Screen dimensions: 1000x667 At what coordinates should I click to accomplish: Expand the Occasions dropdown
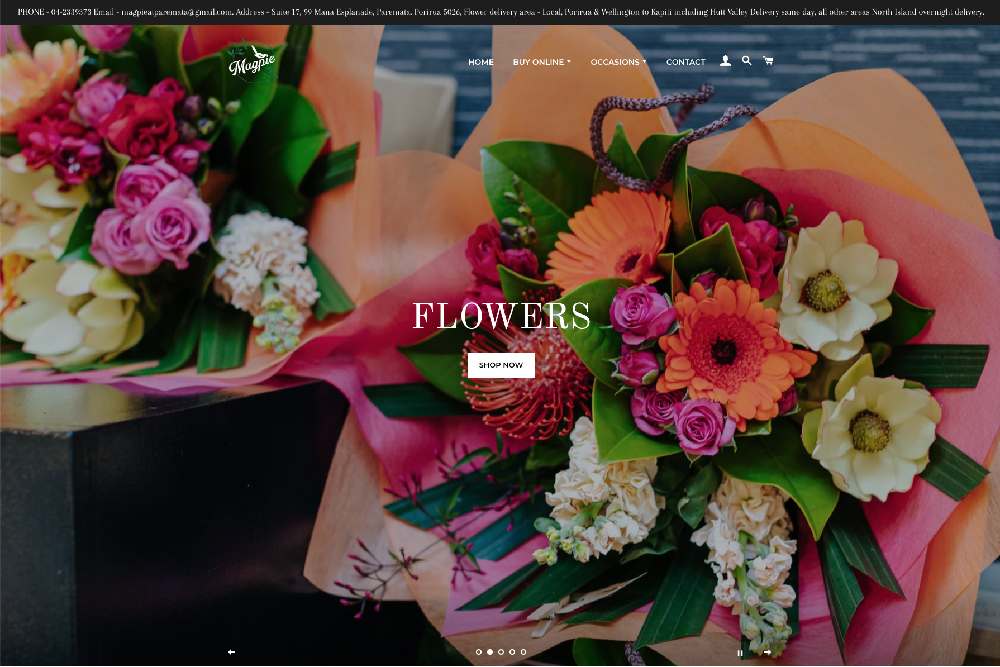click(618, 62)
